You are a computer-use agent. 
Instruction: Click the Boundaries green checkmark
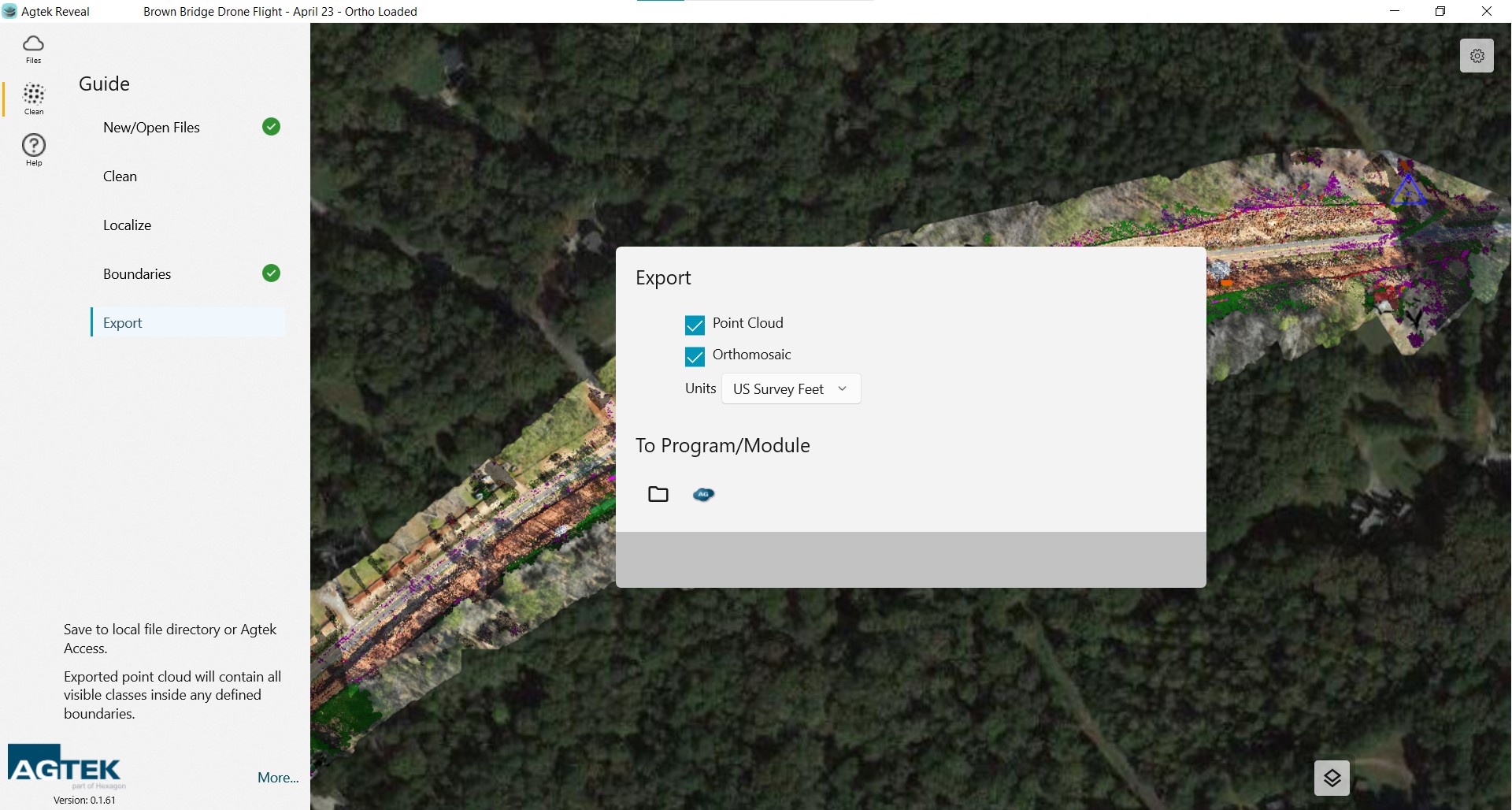[271, 273]
